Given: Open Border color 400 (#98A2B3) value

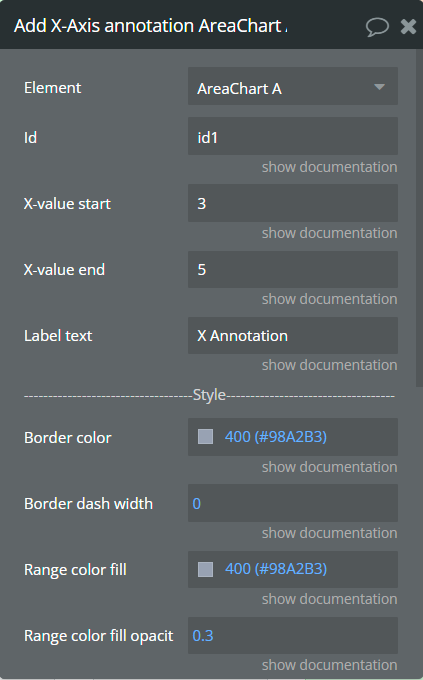Looking at the screenshot, I should [x=275, y=437].
